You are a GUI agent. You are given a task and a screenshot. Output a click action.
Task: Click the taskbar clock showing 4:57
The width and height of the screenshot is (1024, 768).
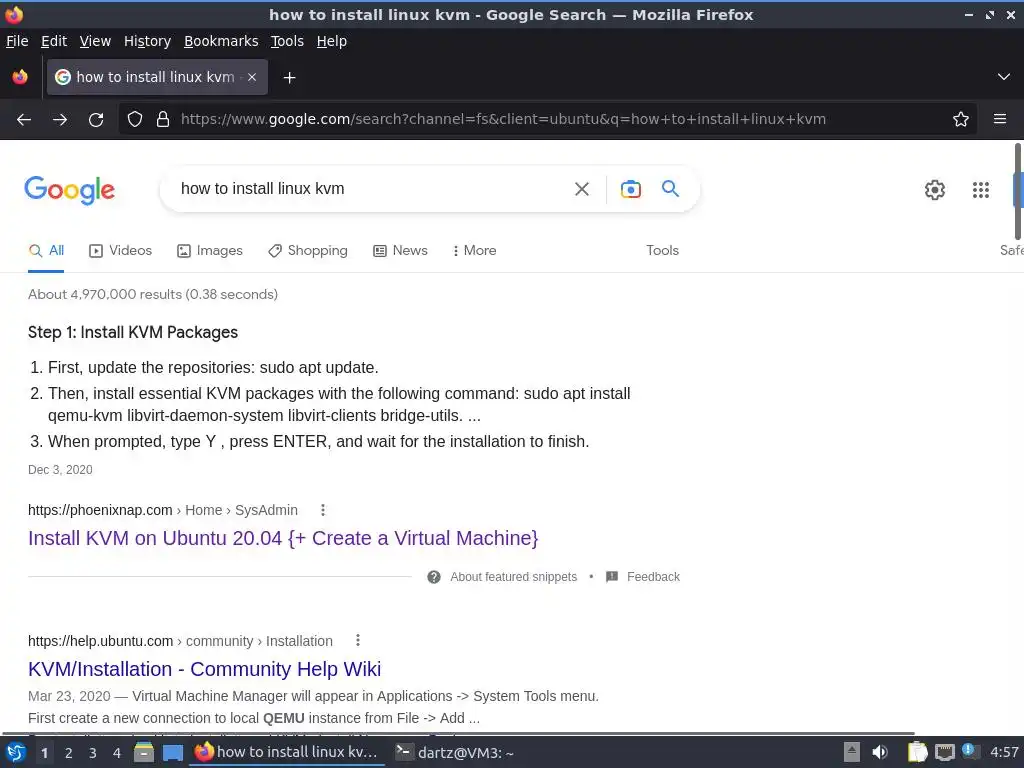pyautogui.click(x=1004, y=752)
